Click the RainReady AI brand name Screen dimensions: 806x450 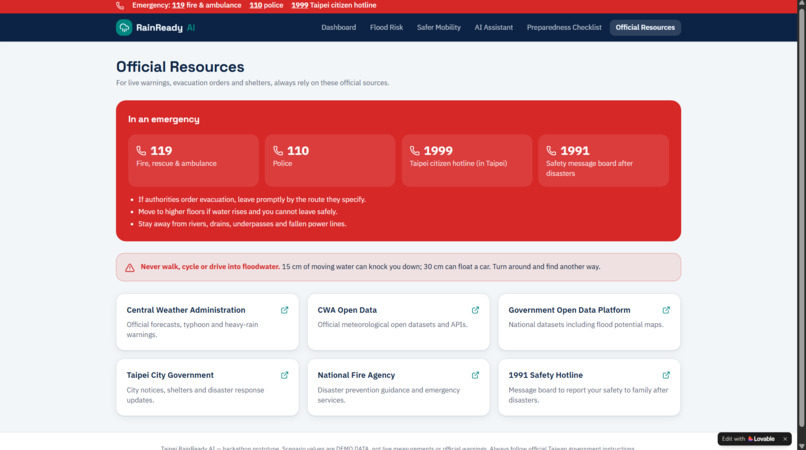point(166,28)
